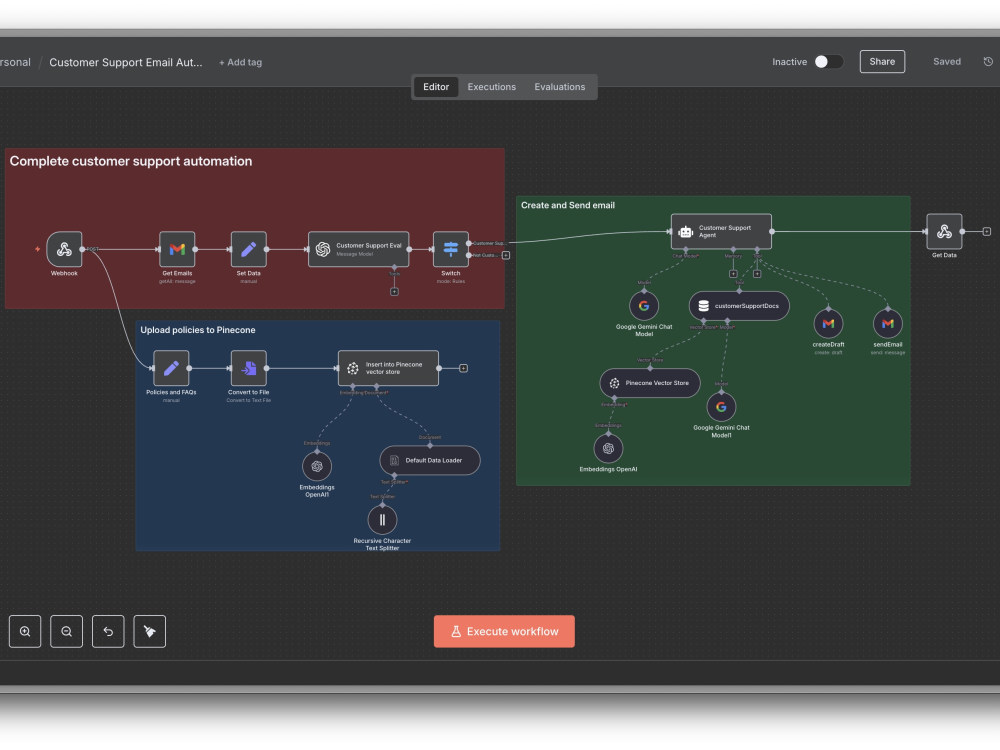Toggle the workflow Inactive switch
Image resolution: width=1000 pixels, height=750 pixels.
tap(829, 62)
